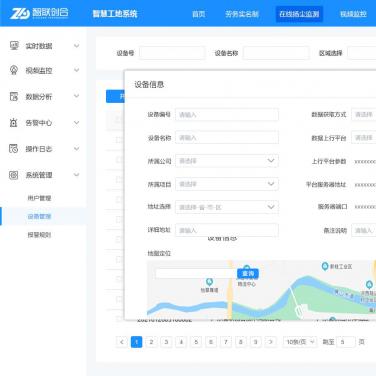Click the 区域选择 filter box
The image size is (376, 376).
(x=362, y=53)
